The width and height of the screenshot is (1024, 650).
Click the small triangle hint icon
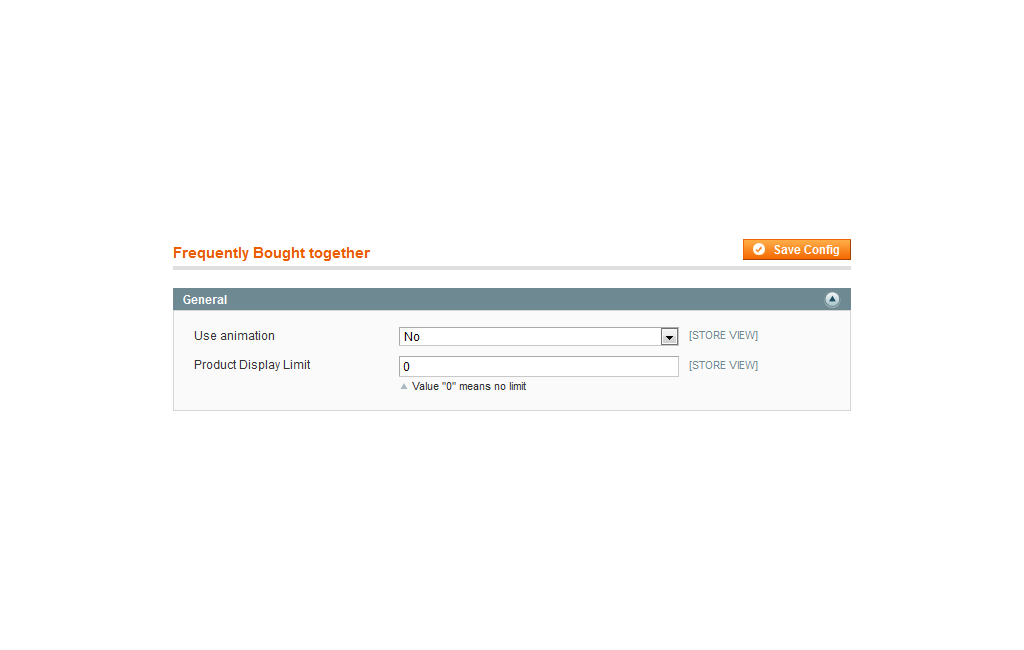pos(404,386)
